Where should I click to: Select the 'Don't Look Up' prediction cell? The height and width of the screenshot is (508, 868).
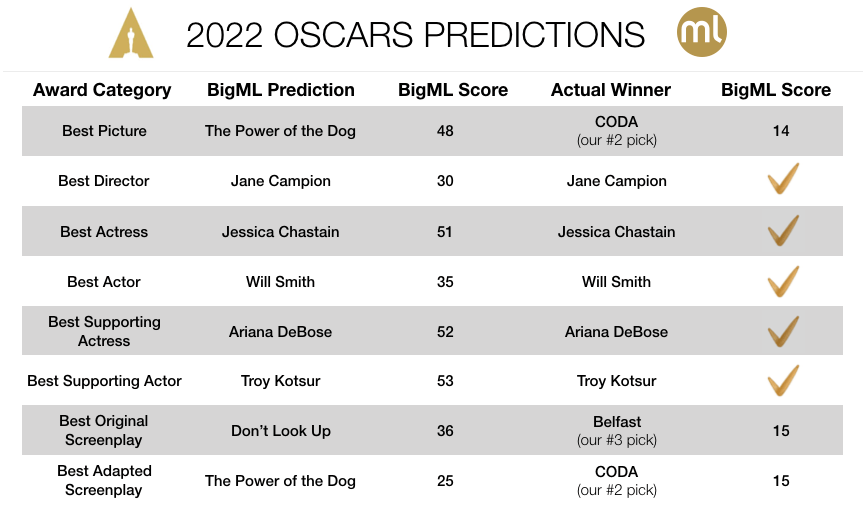(x=281, y=431)
